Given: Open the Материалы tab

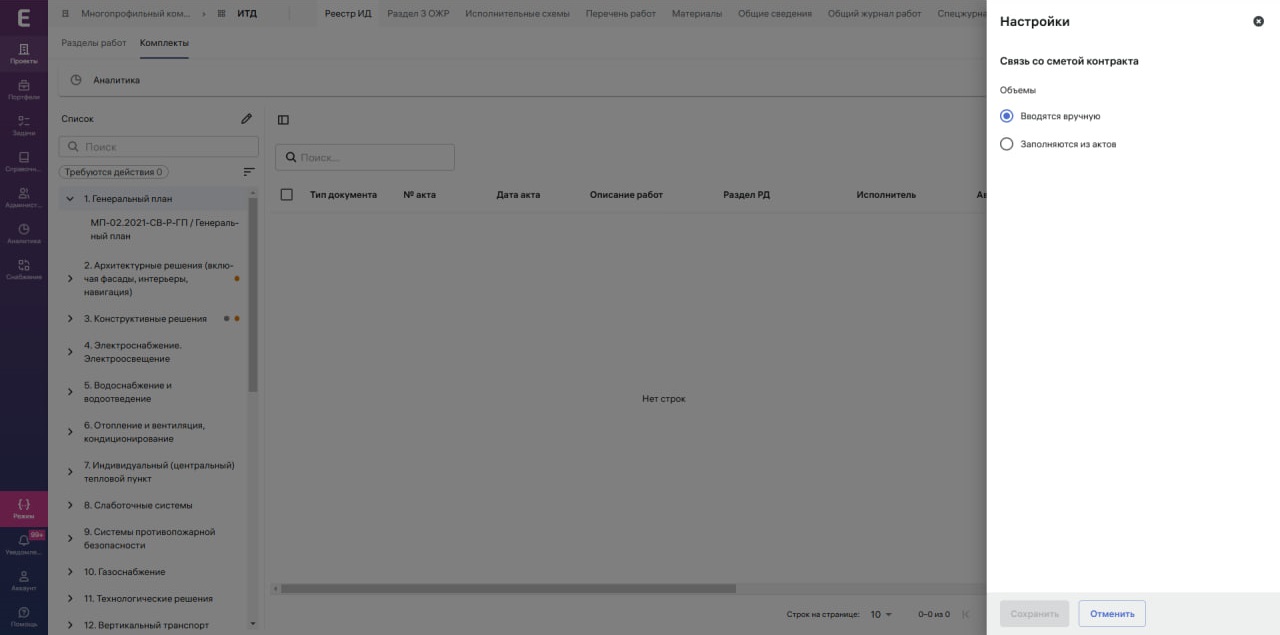Looking at the screenshot, I should [x=697, y=14].
